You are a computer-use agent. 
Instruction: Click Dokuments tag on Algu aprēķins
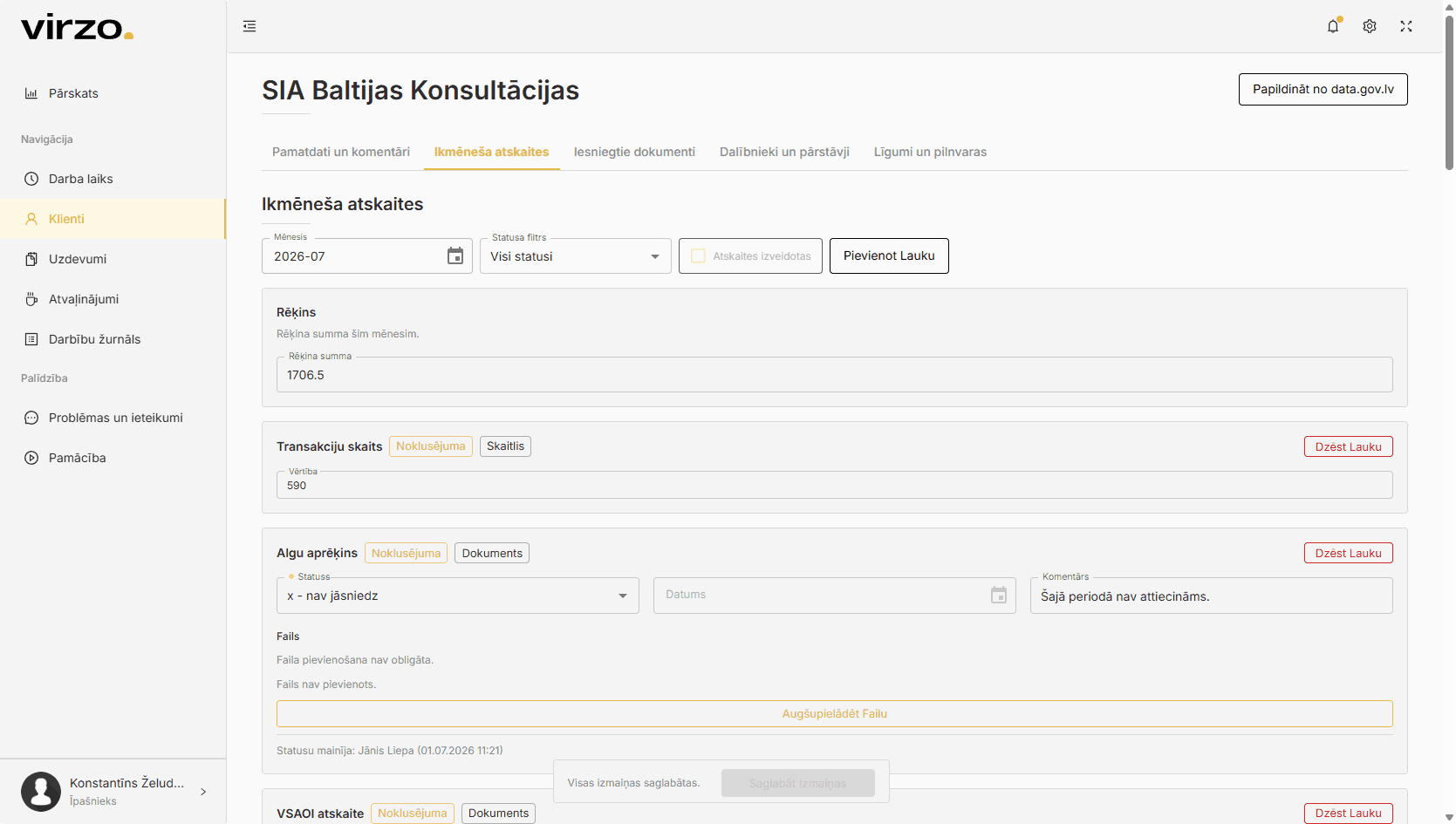pyautogui.click(x=492, y=553)
